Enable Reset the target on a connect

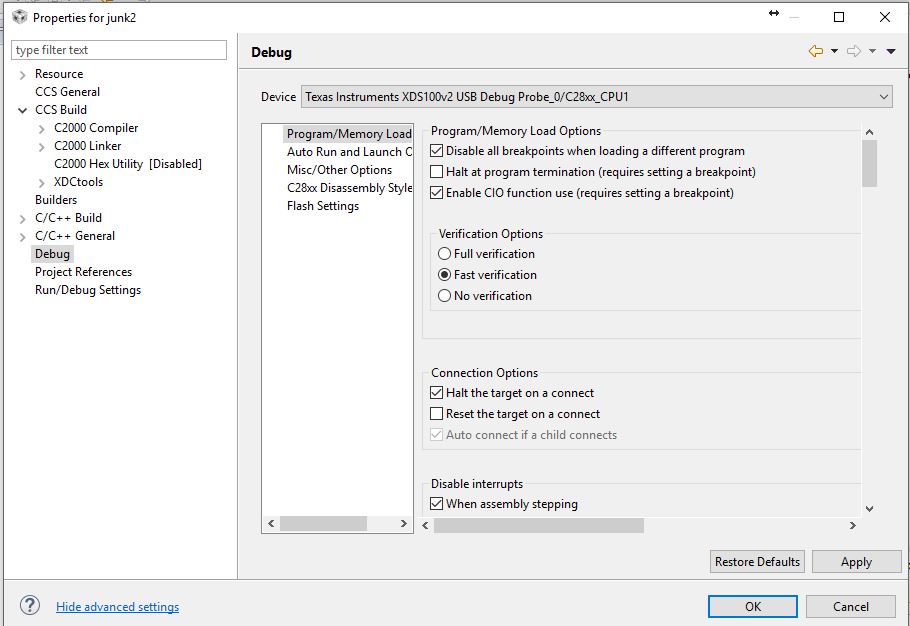tap(436, 414)
